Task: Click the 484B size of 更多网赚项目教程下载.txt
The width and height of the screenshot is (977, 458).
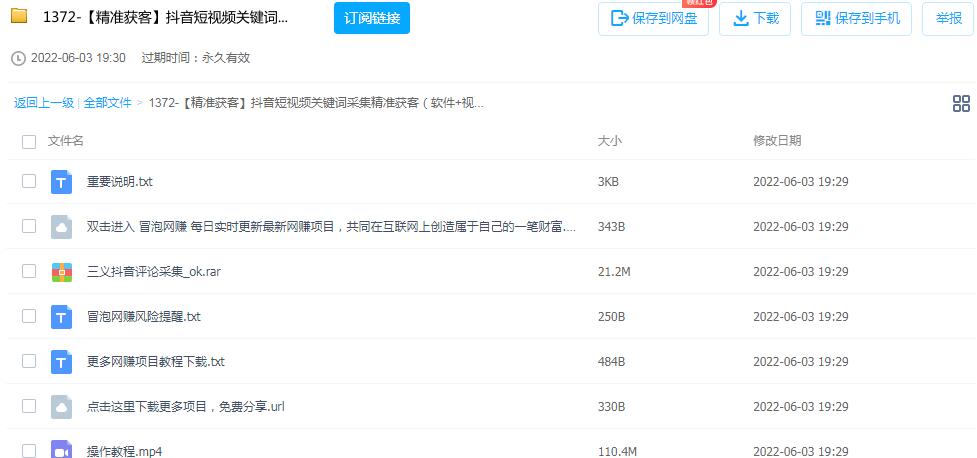Action: pos(611,361)
